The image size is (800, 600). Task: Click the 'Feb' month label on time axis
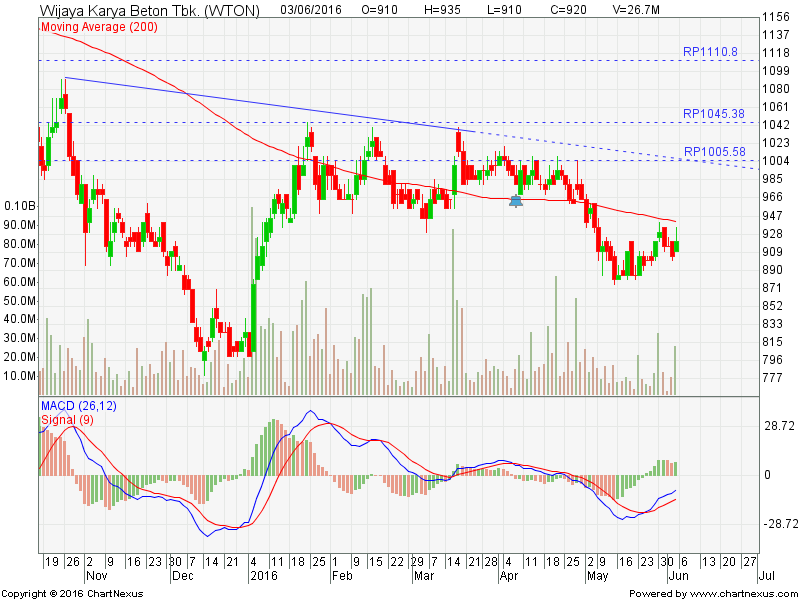point(342,576)
